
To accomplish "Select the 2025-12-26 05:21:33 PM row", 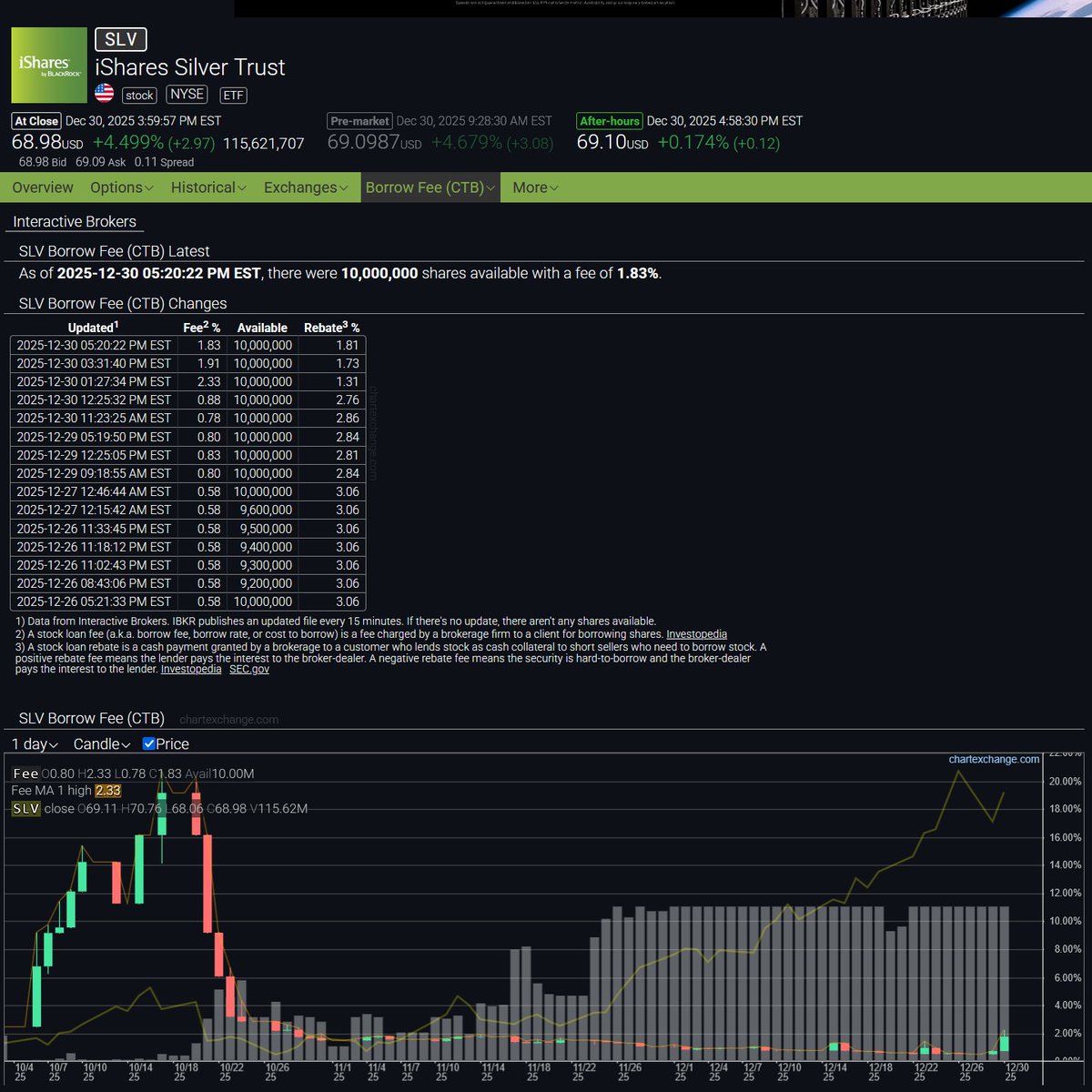I will click(x=187, y=602).
